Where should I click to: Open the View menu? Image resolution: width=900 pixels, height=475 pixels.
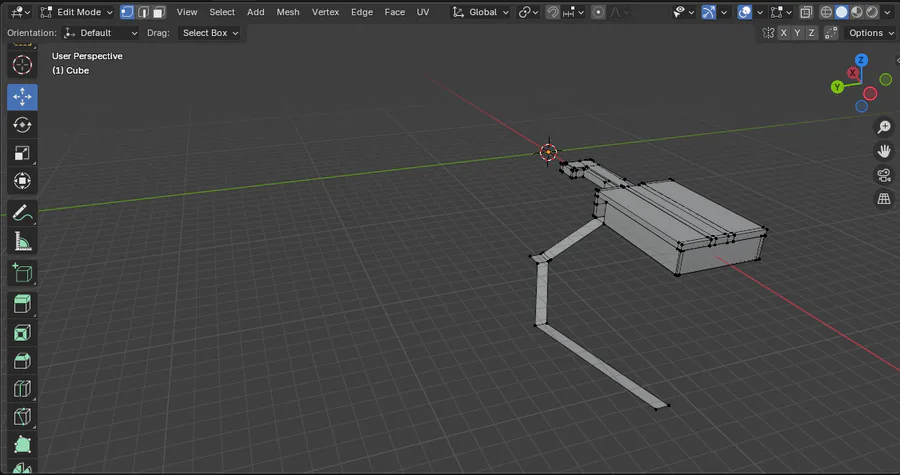click(187, 12)
